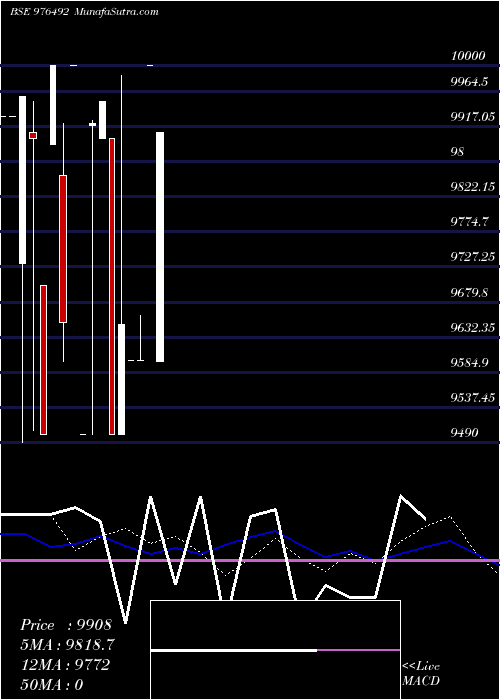Image resolution: width=500 pixels, height=700 pixels.
Task: Select the 9490 price axis label
Action: coord(465,433)
